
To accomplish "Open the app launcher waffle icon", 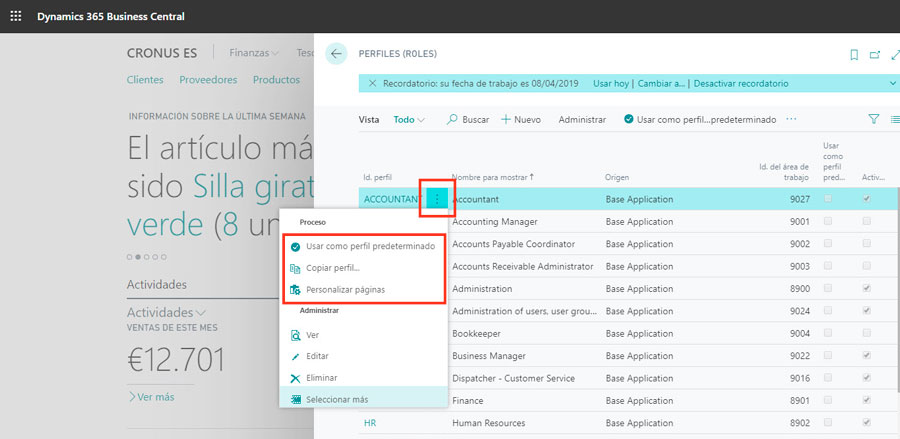I will pos(15,17).
